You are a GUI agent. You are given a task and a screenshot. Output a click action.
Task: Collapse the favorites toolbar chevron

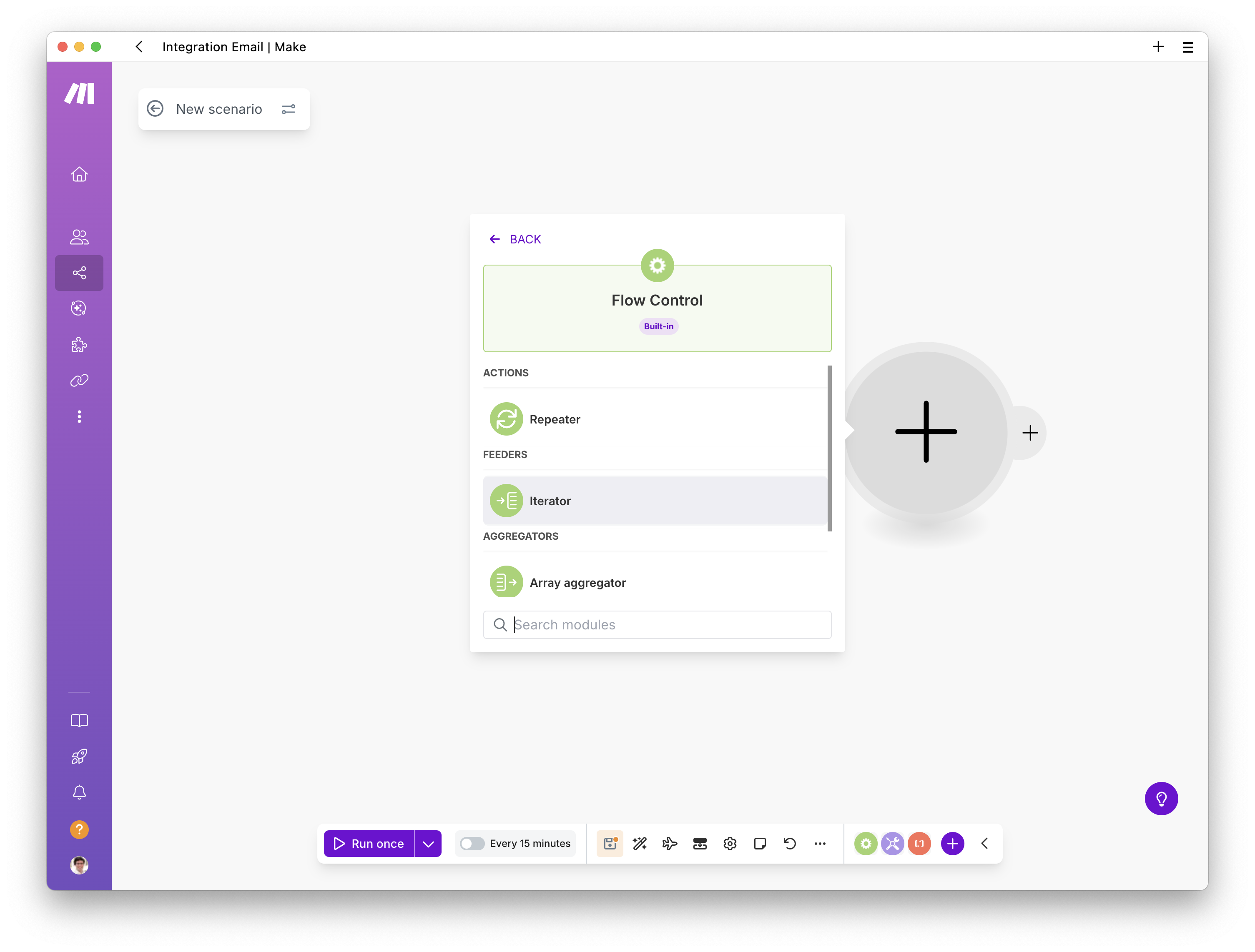tap(984, 844)
